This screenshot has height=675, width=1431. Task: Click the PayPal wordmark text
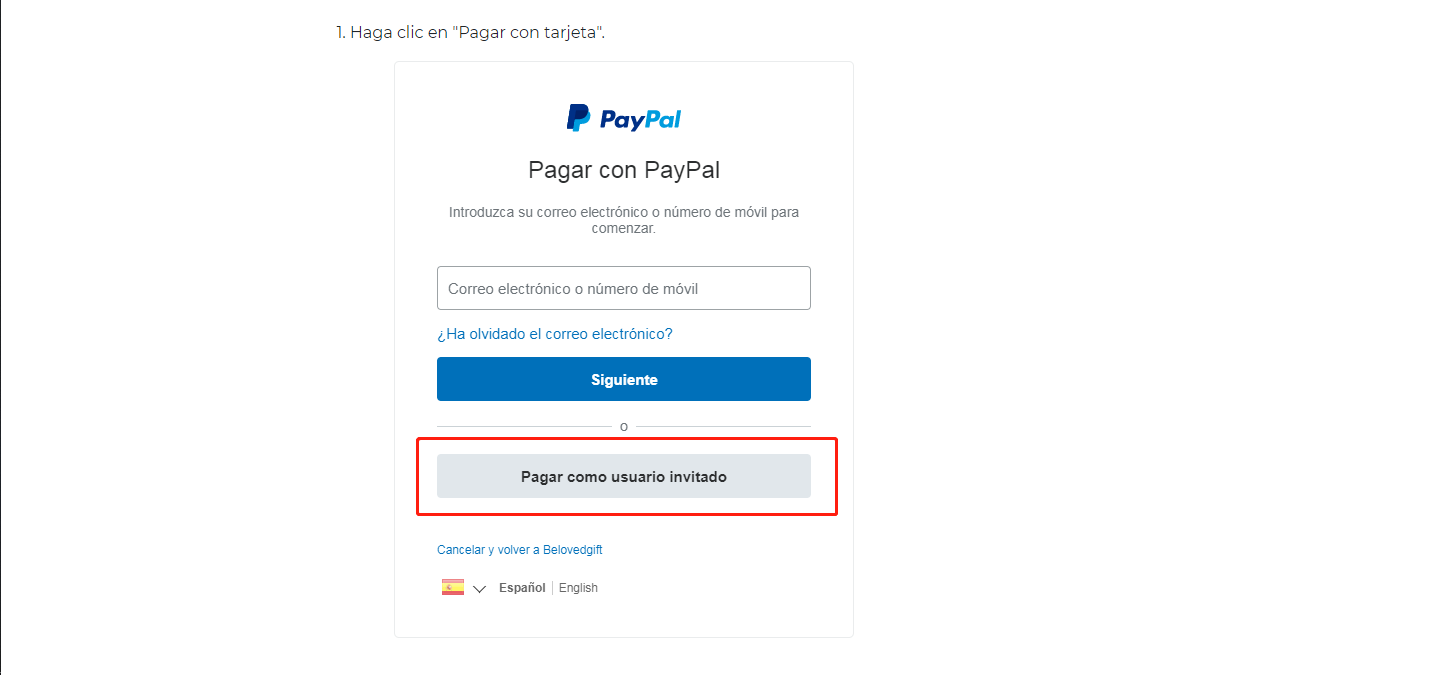pos(640,120)
